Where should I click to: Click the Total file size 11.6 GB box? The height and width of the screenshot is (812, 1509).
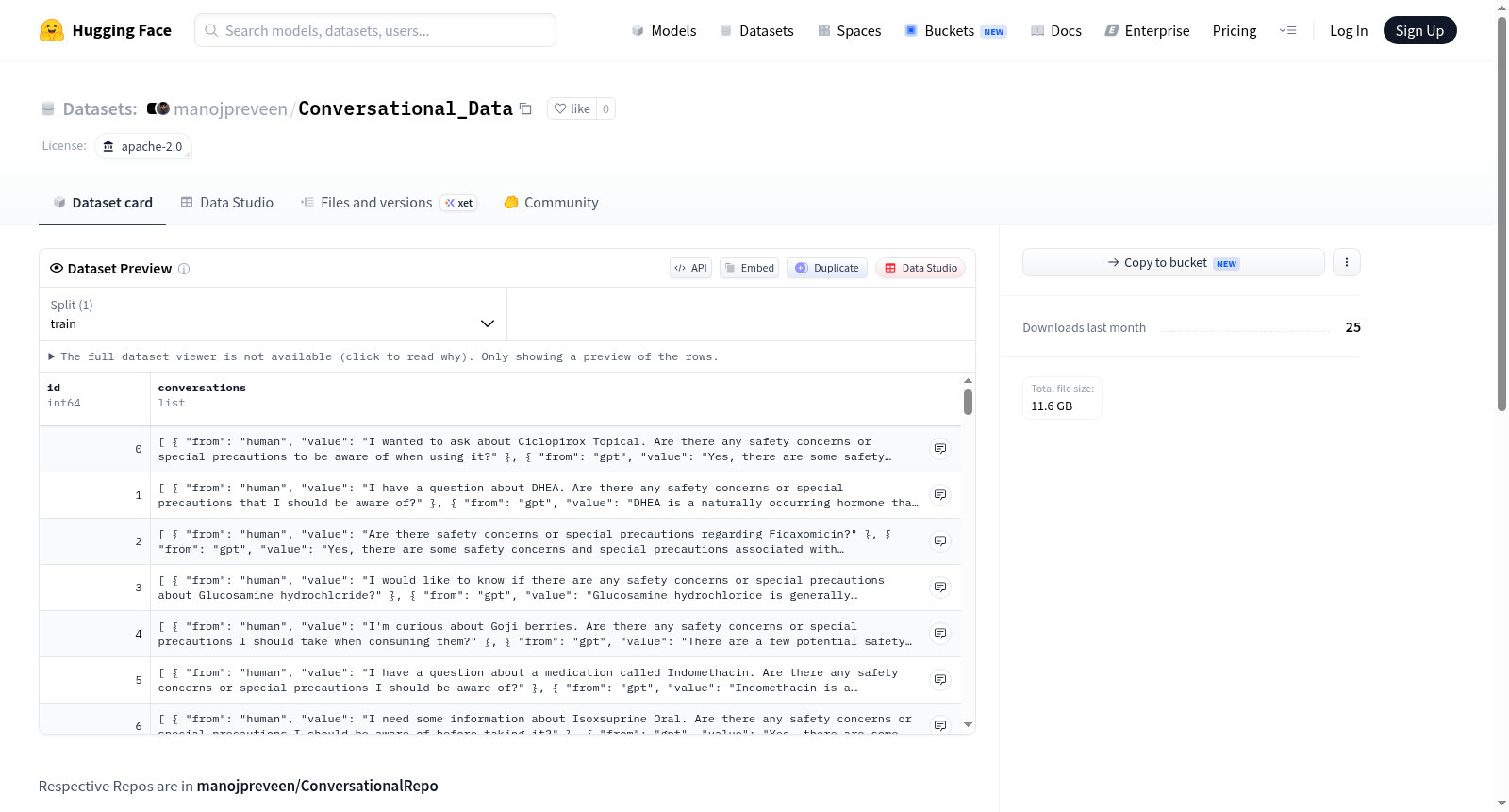pyautogui.click(x=1062, y=398)
